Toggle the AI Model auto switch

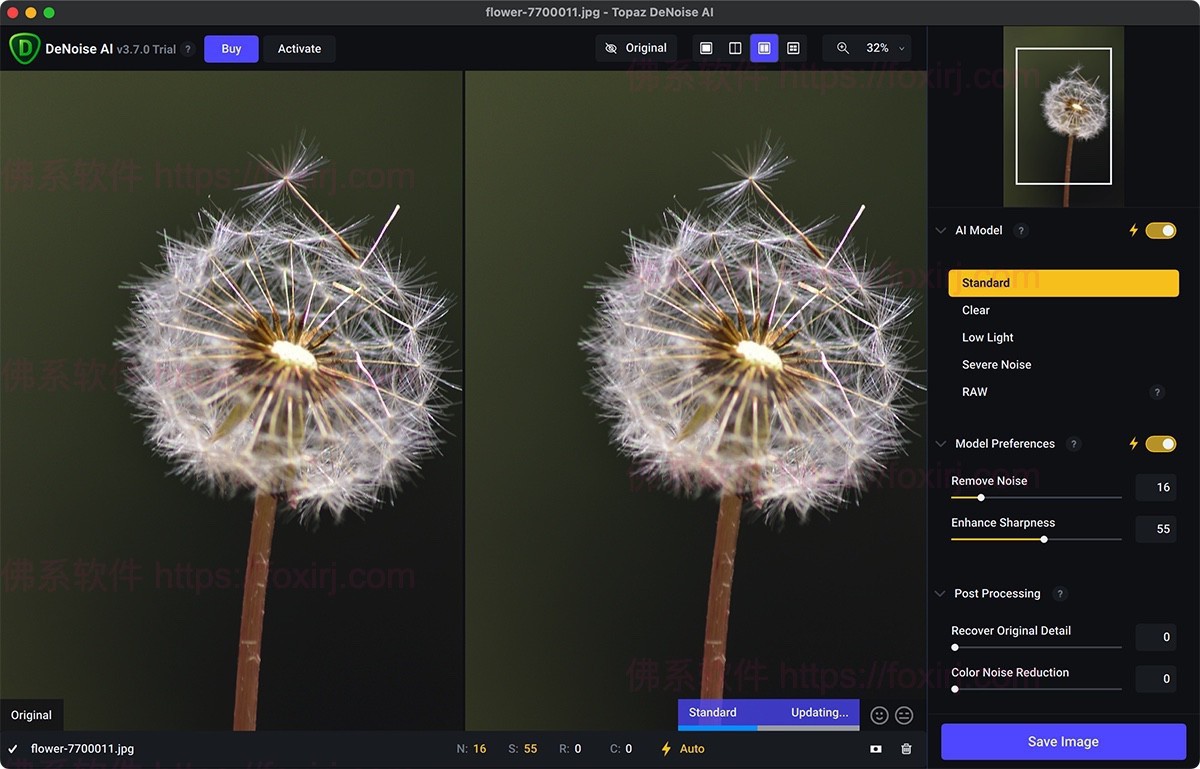coord(1160,231)
